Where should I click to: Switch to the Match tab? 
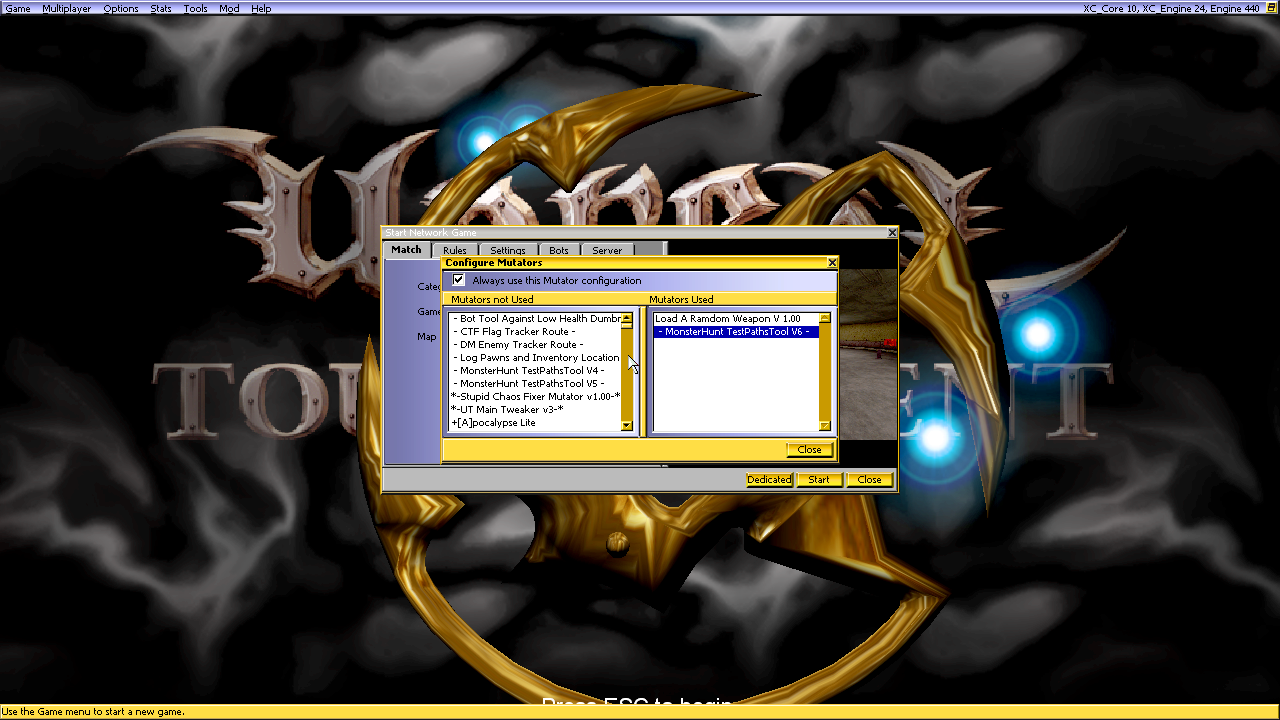[x=406, y=250]
